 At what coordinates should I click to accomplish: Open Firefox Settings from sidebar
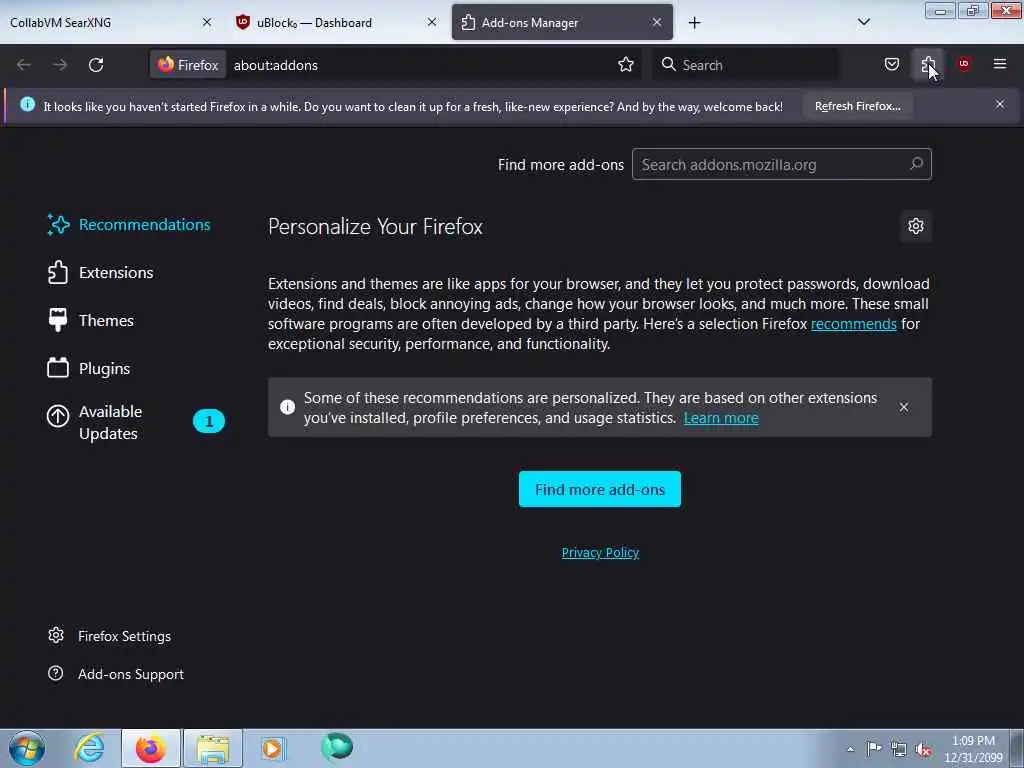[x=110, y=636]
